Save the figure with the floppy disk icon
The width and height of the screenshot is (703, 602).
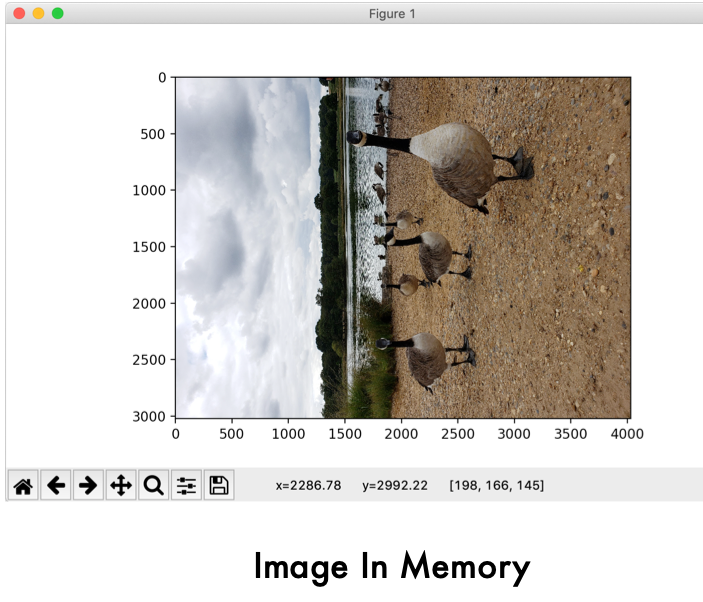218,486
